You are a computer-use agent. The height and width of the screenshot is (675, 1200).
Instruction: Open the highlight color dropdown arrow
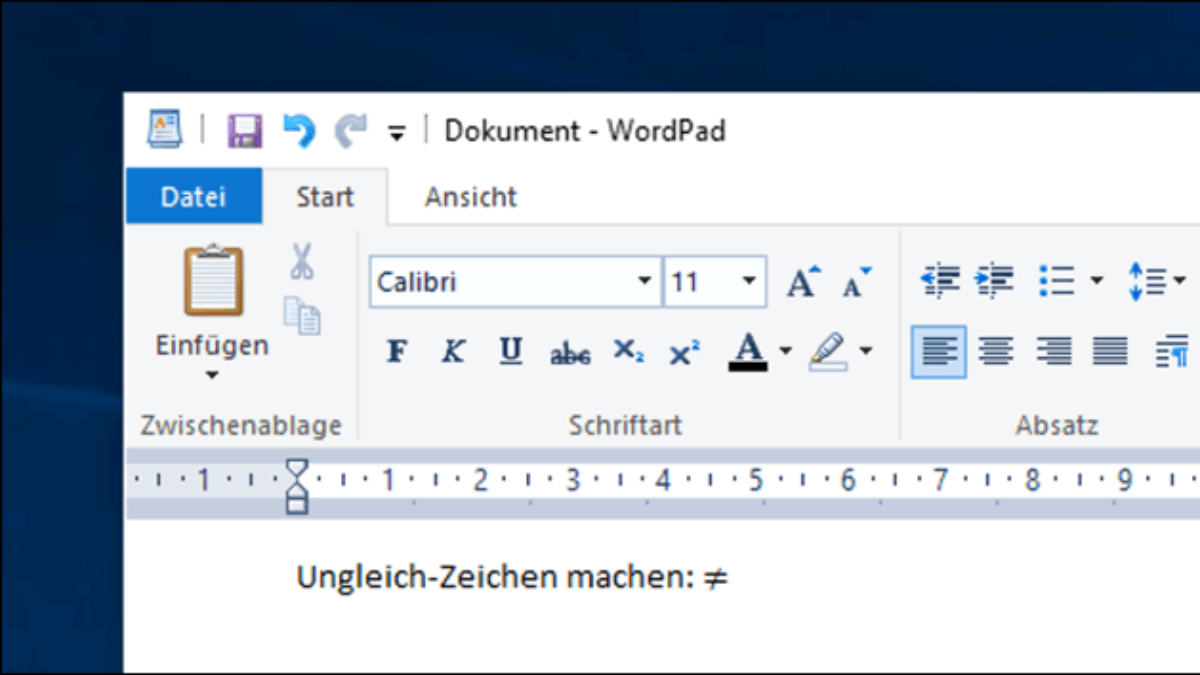(866, 351)
